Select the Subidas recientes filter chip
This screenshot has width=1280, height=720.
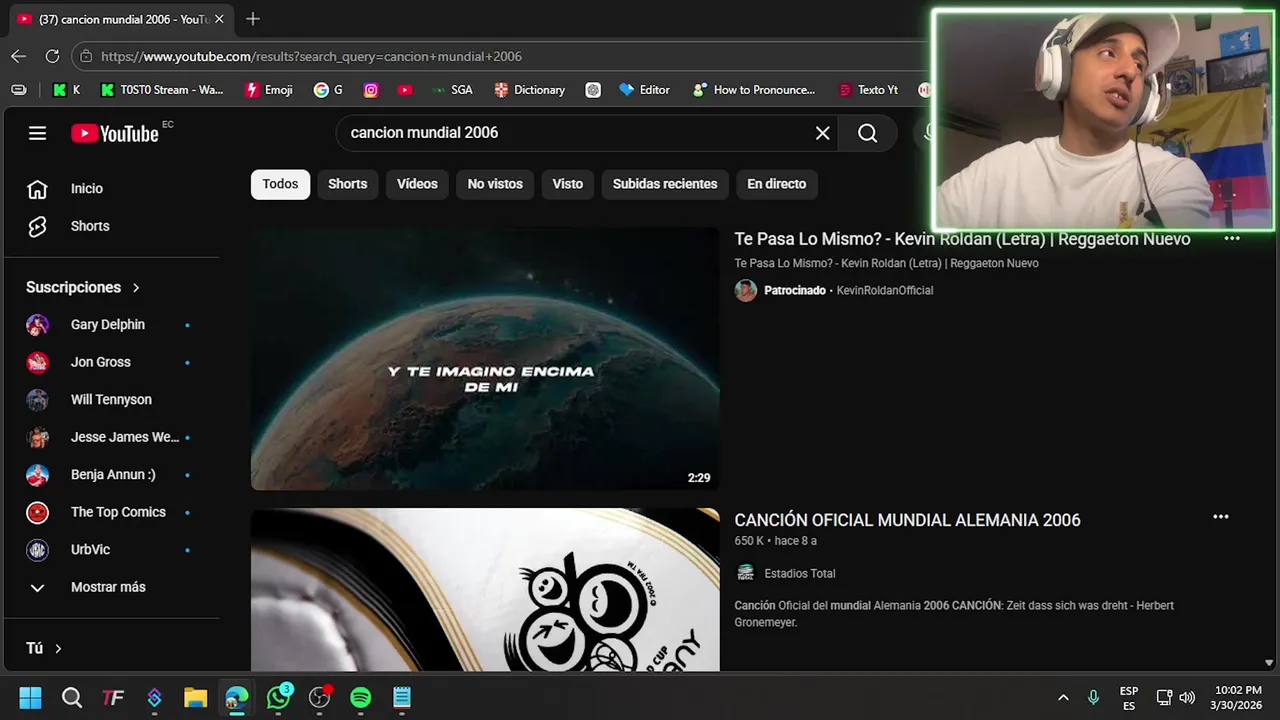(x=665, y=184)
